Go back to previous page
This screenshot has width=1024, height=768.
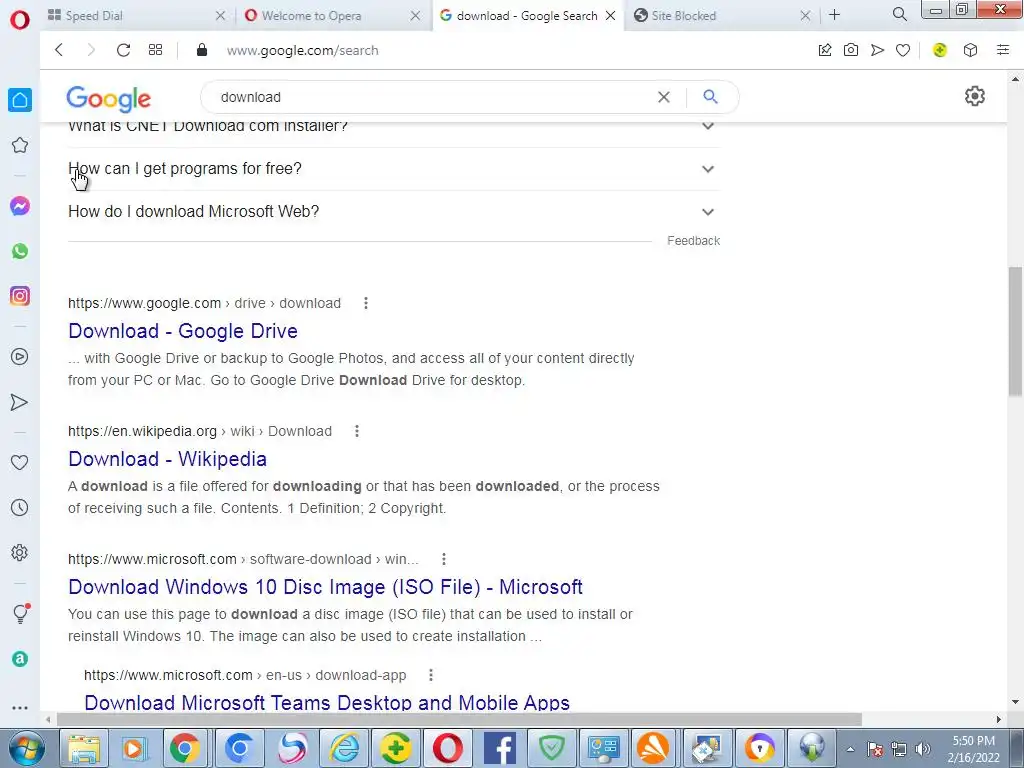point(59,50)
